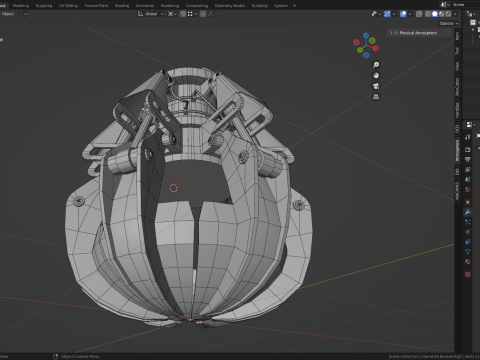480x360 pixels.
Task: Switch to material preview shading
Action: click(x=441, y=14)
